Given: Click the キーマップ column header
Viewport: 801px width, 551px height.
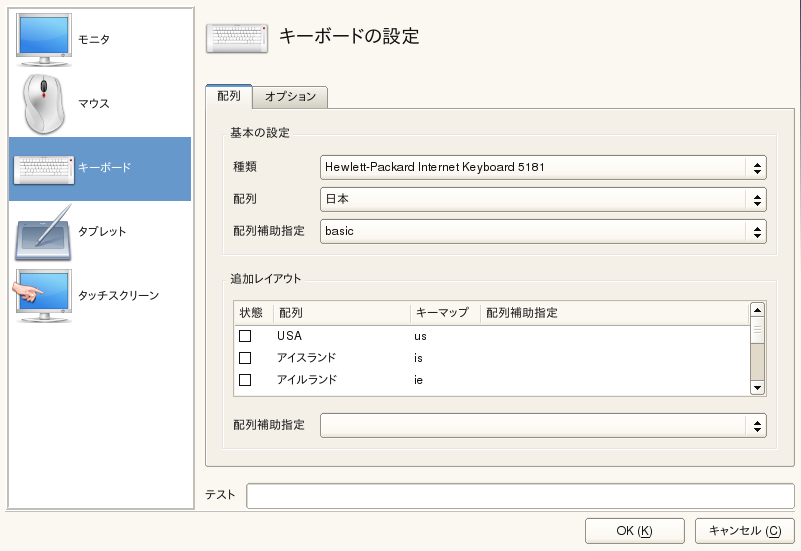Looking at the screenshot, I should pyautogui.click(x=443, y=313).
